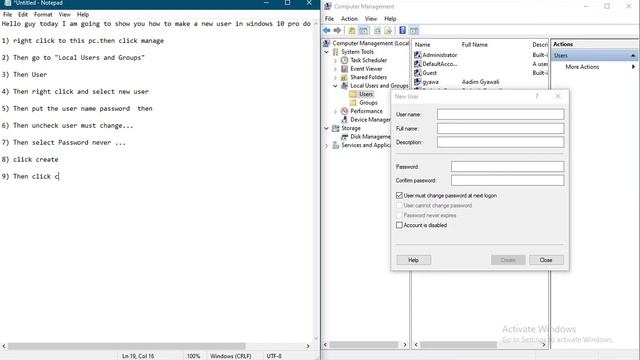Open Computer Management View menu
The image size is (640, 360).
tap(371, 19)
